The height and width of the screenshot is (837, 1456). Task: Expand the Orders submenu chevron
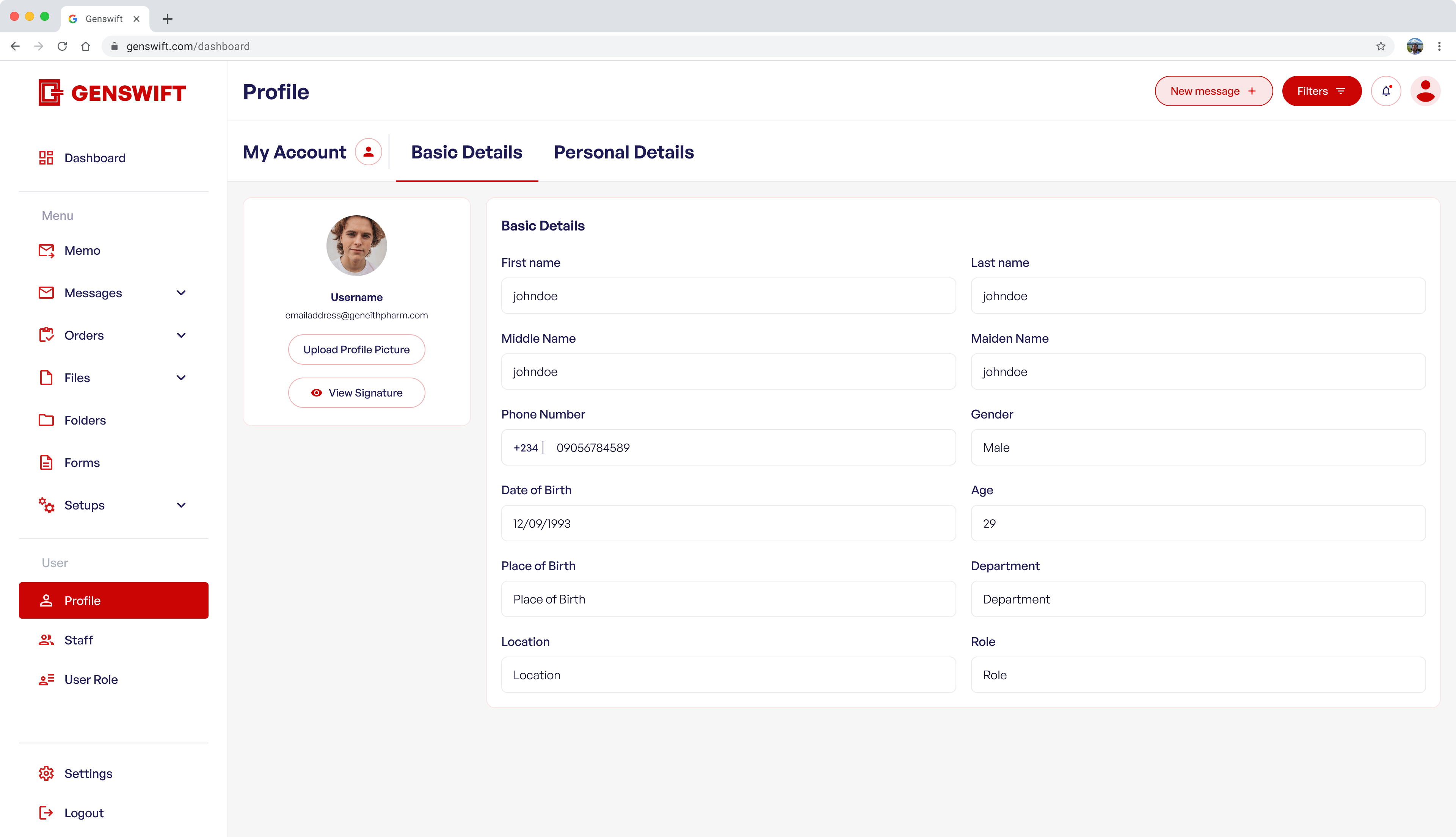[181, 335]
